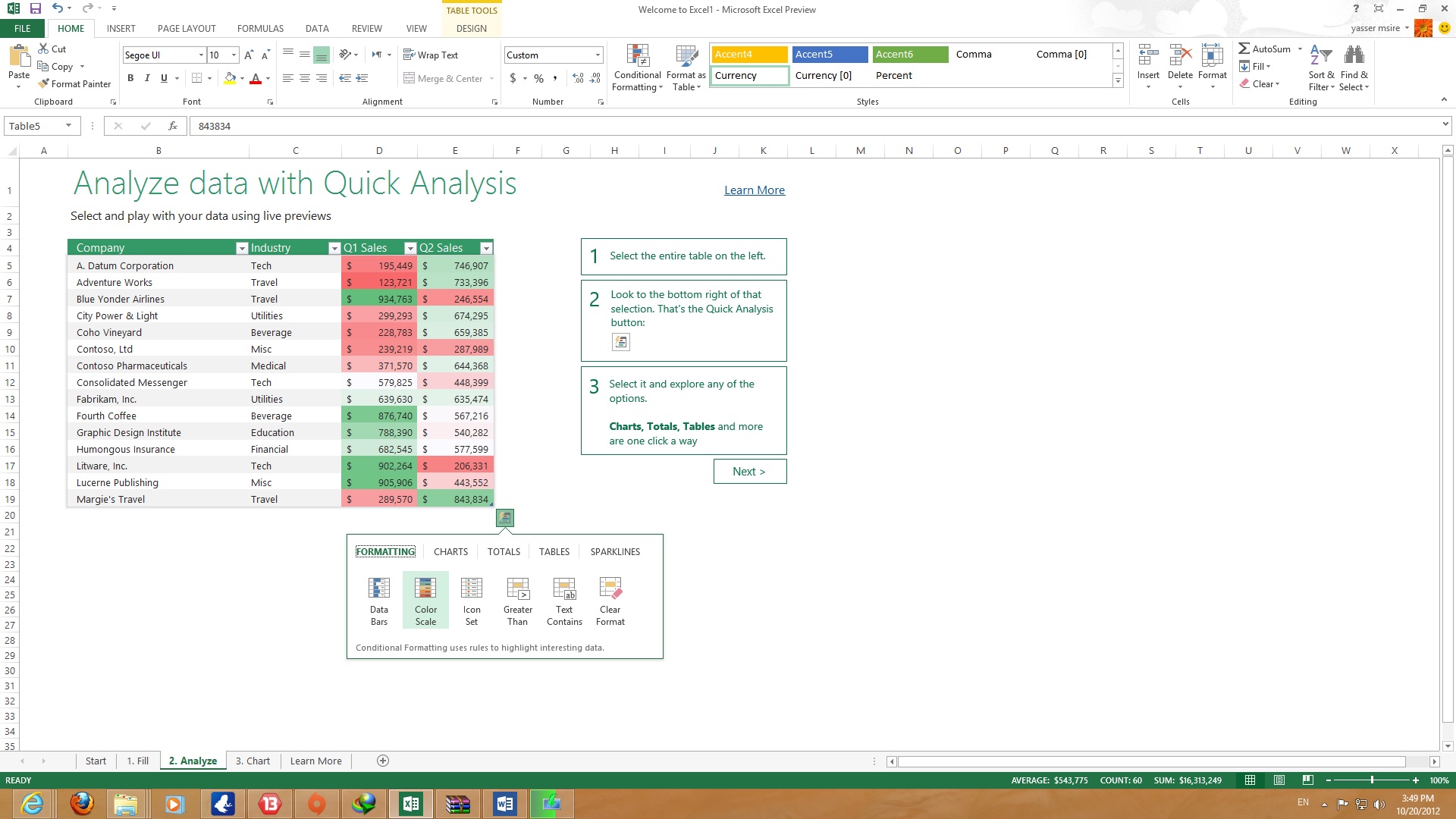The height and width of the screenshot is (819, 1456).
Task: Undo the last action
Action: [x=57, y=8]
